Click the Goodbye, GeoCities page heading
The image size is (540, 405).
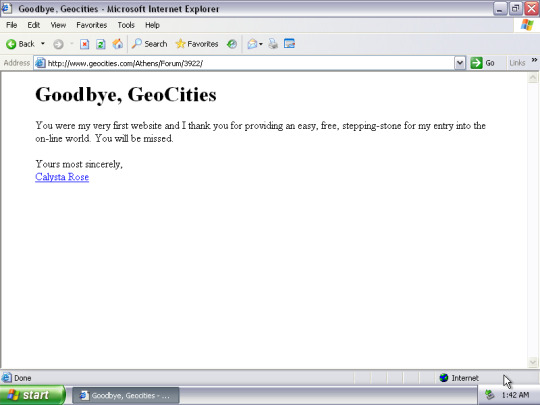coord(126,94)
